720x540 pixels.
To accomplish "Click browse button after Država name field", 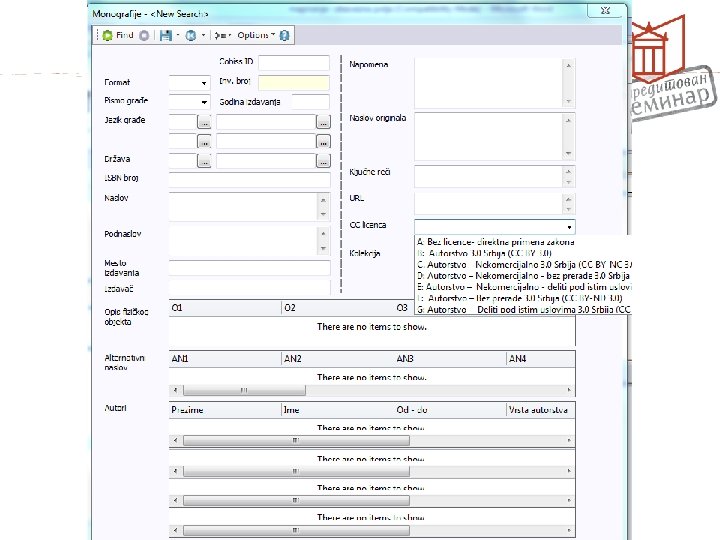I will pyautogui.click(x=323, y=161).
